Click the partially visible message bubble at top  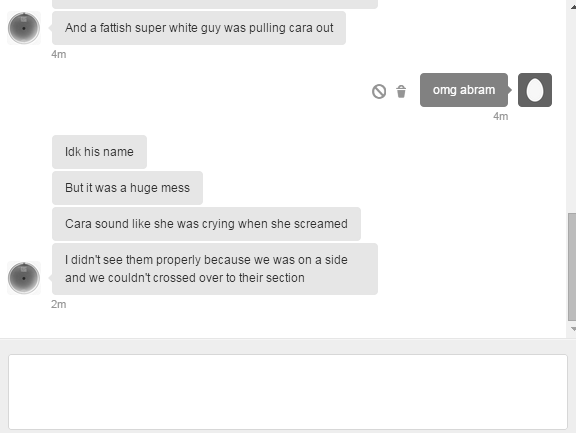coord(215,4)
